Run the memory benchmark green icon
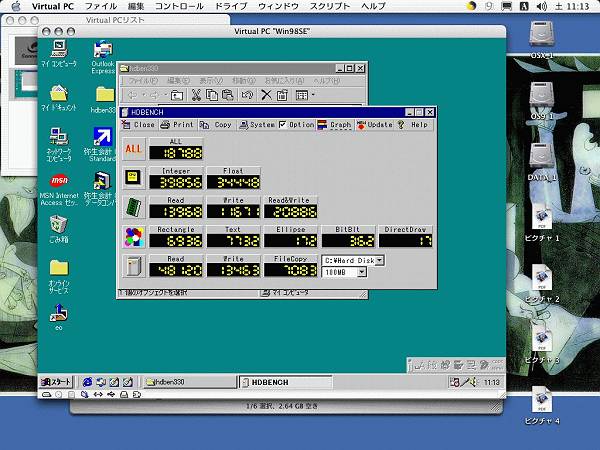Viewport: 600px width, 450px height. point(134,207)
